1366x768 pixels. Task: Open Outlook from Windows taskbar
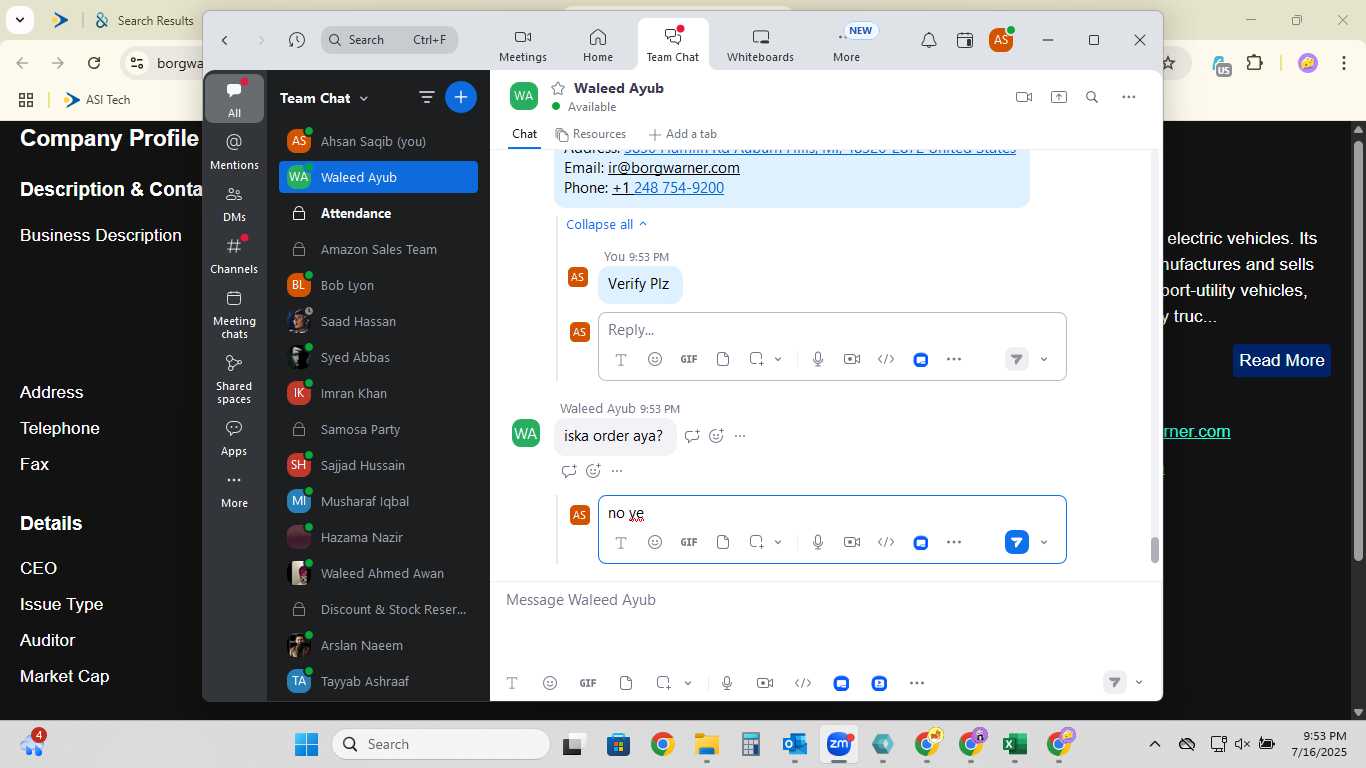click(x=794, y=744)
